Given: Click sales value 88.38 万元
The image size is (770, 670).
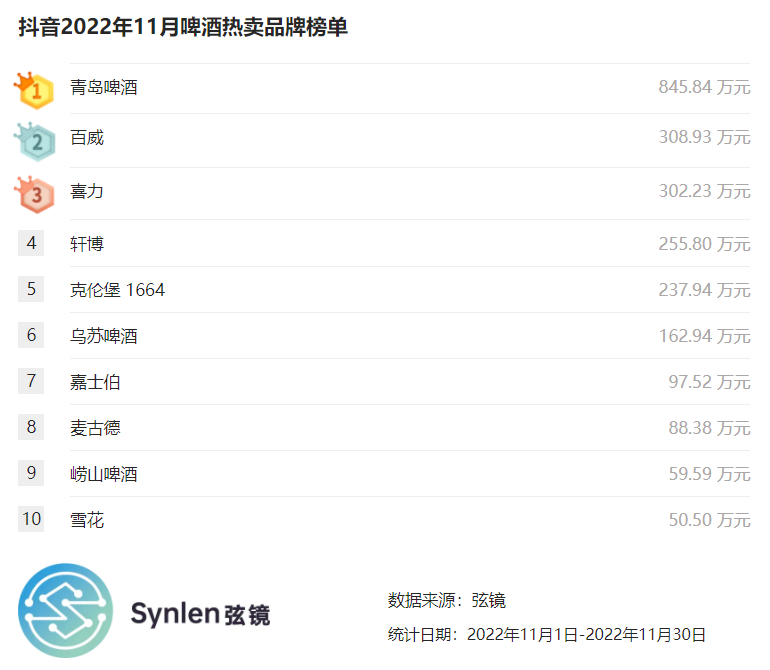Looking at the screenshot, I should [x=709, y=428].
